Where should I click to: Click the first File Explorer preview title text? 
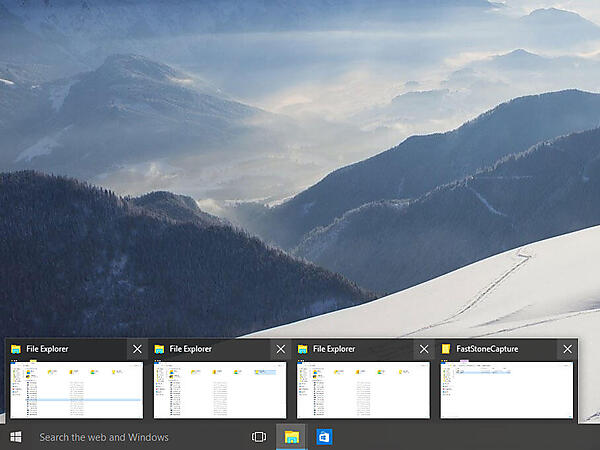[x=47, y=349]
